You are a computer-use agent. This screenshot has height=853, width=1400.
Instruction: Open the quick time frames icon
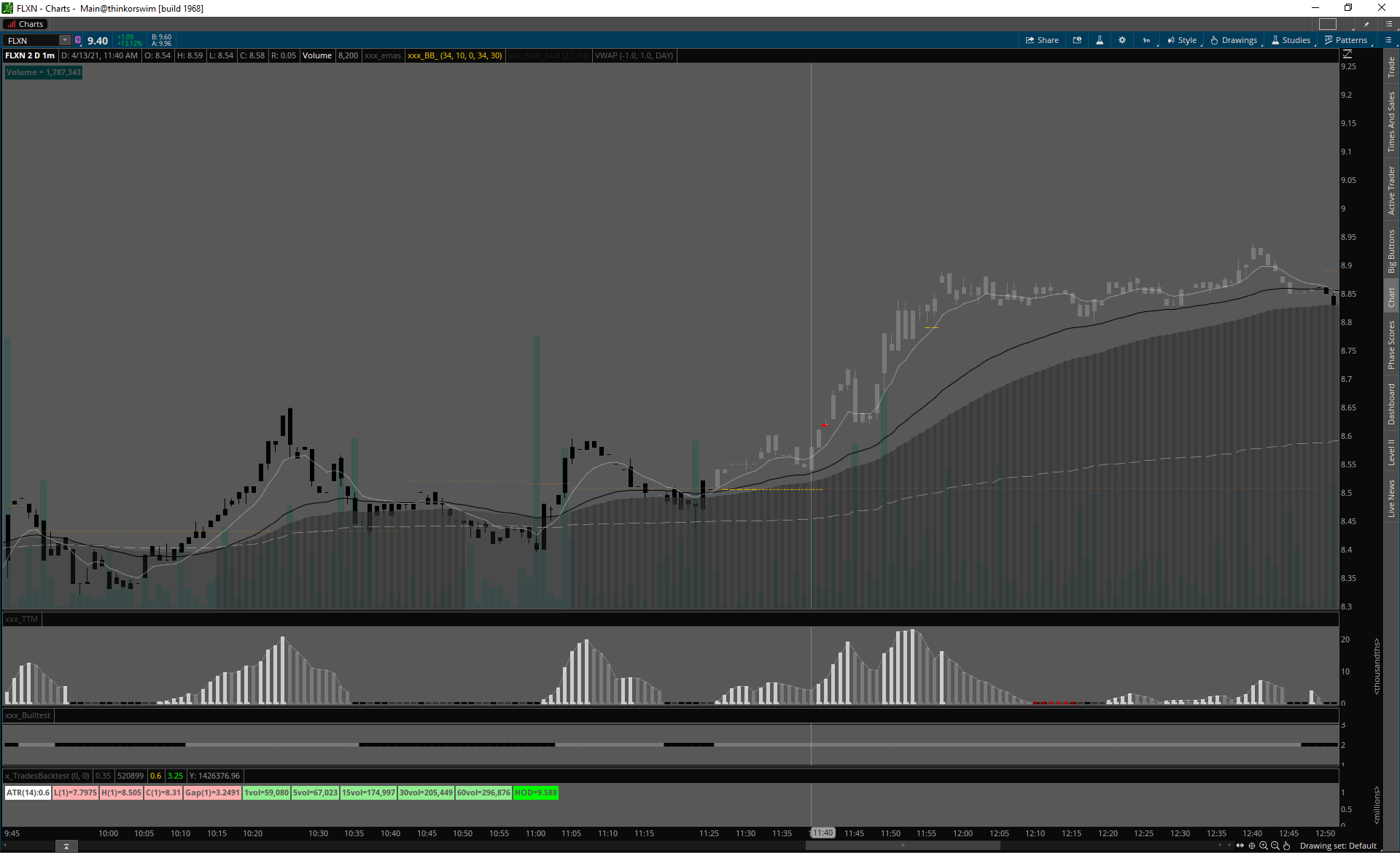pos(1077,40)
